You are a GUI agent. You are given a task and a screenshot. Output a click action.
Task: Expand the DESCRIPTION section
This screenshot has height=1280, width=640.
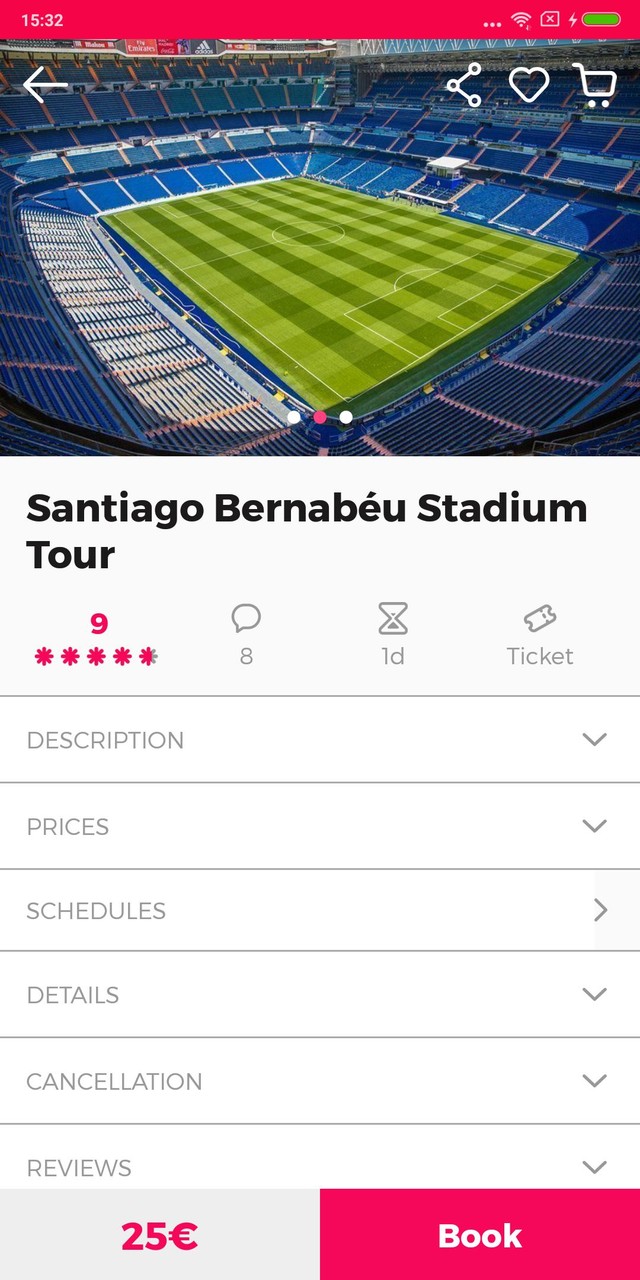coord(320,740)
